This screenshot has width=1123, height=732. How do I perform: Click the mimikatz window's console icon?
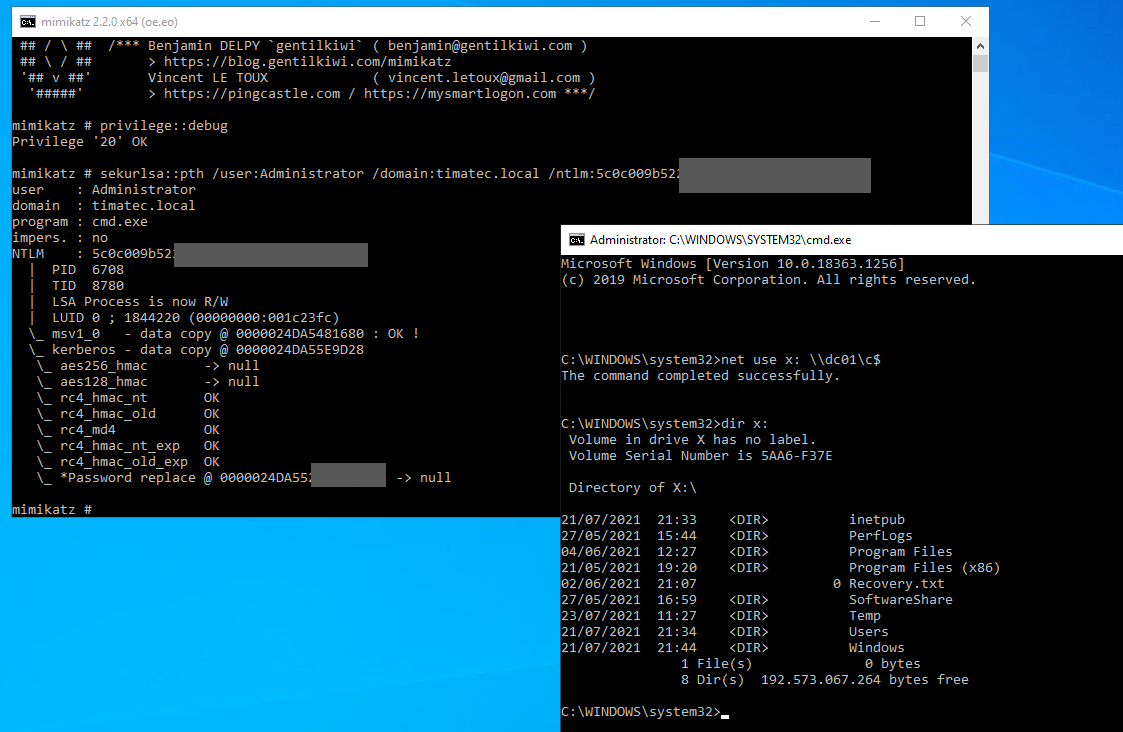click(x=27, y=22)
